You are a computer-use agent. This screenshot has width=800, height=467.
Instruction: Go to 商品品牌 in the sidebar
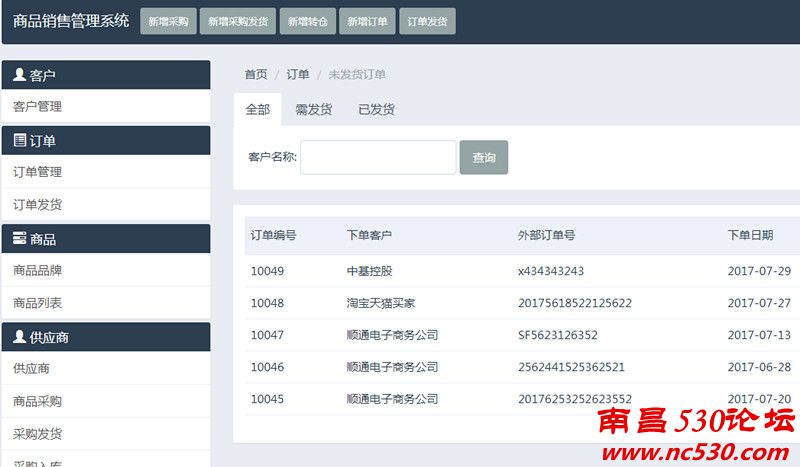[38, 270]
